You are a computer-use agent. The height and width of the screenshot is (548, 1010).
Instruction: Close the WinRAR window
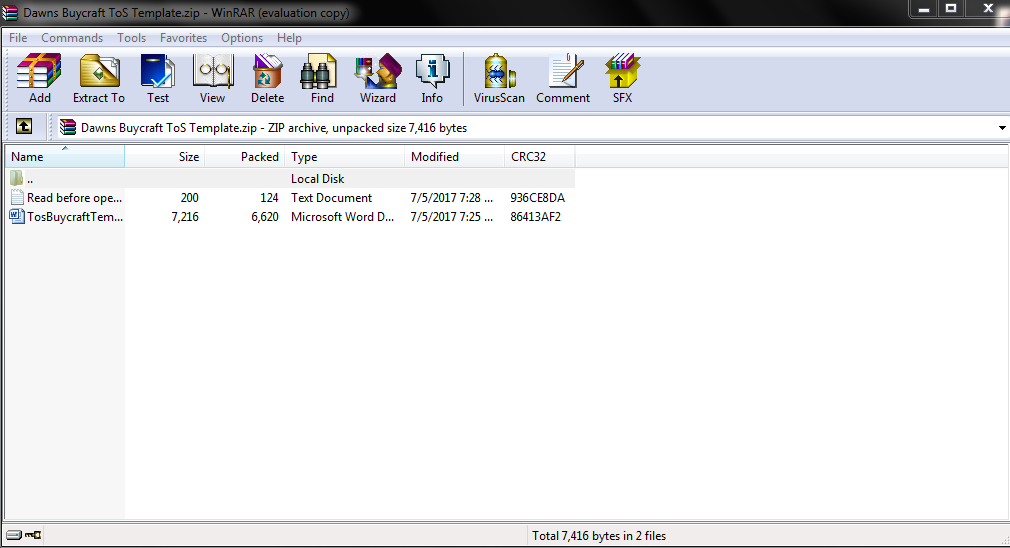pos(988,8)
